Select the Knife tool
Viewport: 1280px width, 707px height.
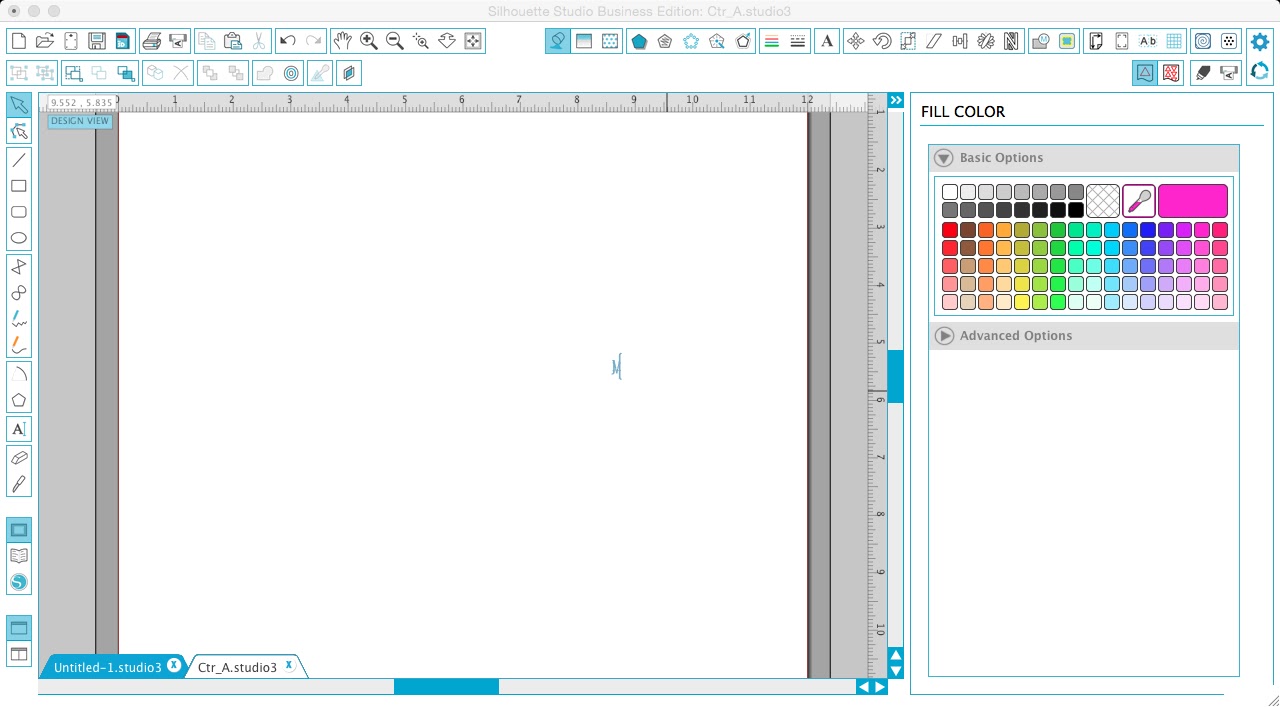18,483
